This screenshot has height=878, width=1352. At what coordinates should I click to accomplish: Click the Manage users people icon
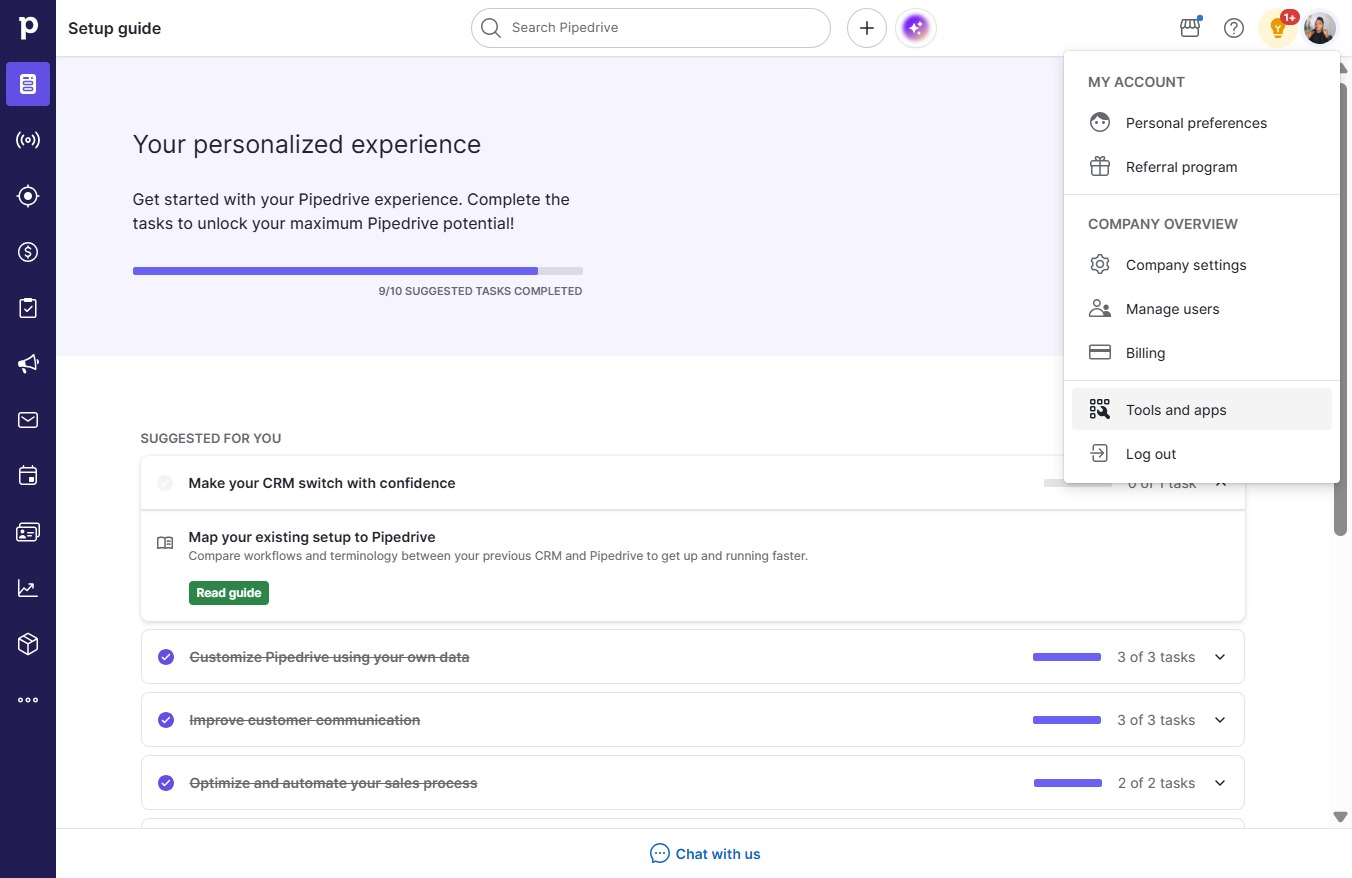tap(1100, 309)
